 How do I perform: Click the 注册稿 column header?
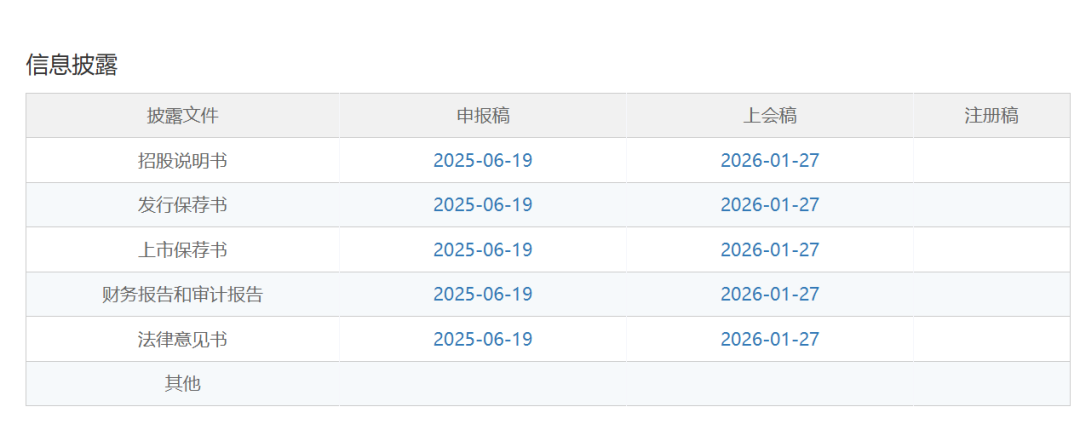coord(992,116)
